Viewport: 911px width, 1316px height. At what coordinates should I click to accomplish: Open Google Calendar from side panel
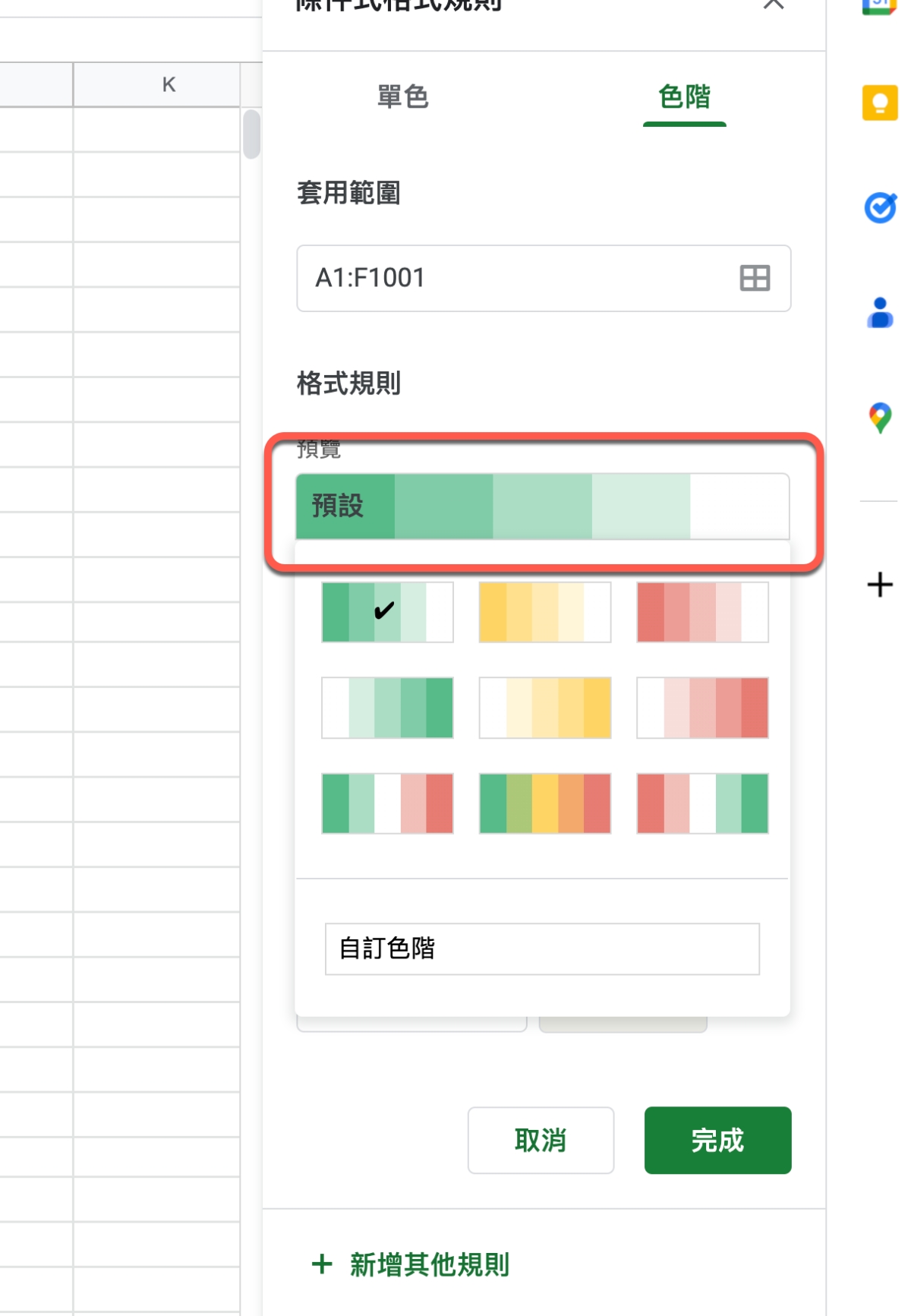click(x=880, y=6)
